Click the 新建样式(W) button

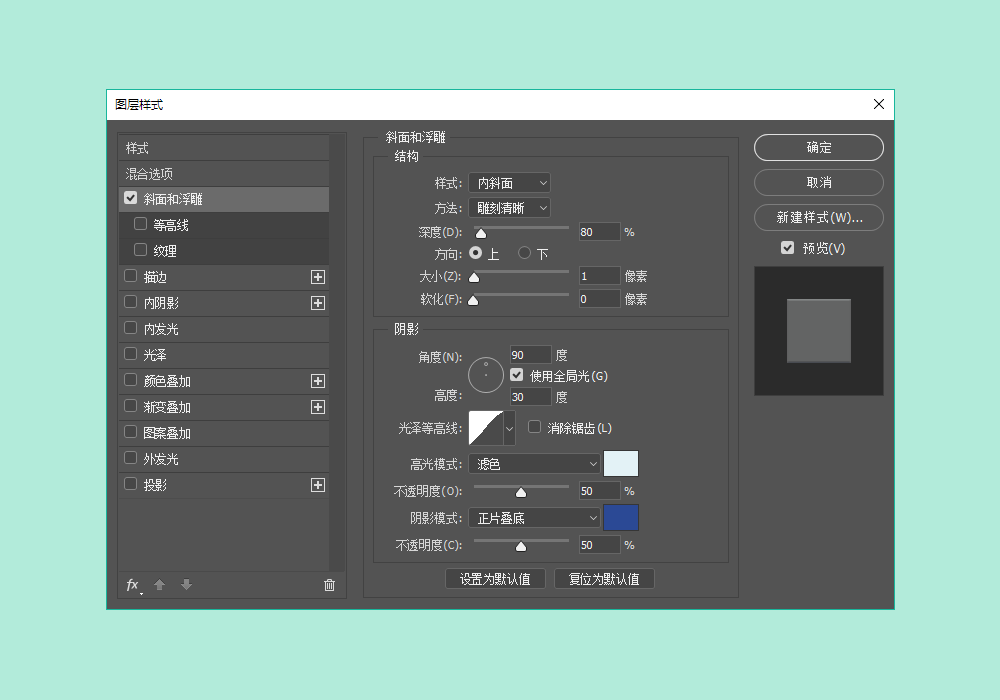click(818, 217)
